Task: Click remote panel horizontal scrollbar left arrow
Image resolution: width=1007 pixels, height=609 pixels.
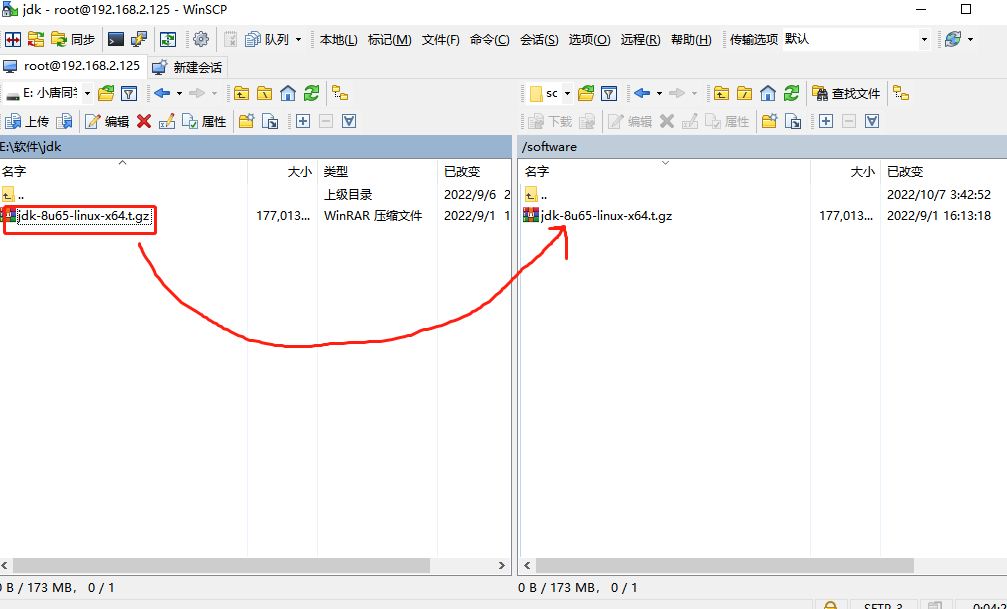Action: [527, 566]
